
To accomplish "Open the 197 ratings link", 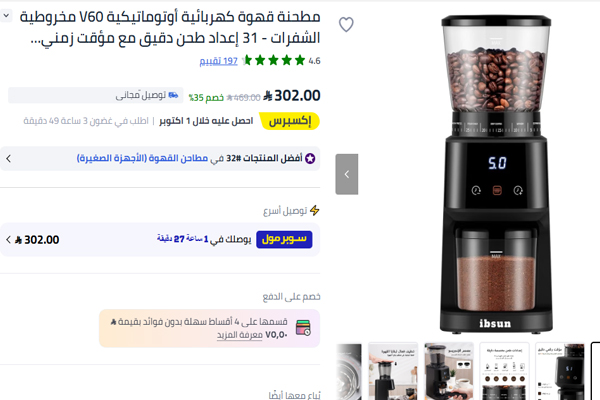I will pos(218,61).
